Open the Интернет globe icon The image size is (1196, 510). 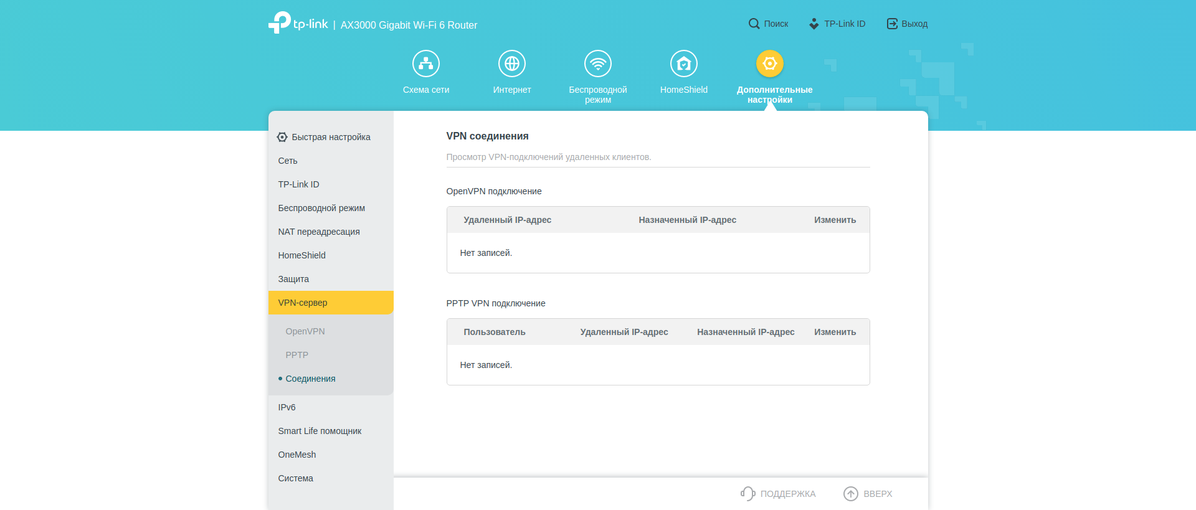[512, 64]
